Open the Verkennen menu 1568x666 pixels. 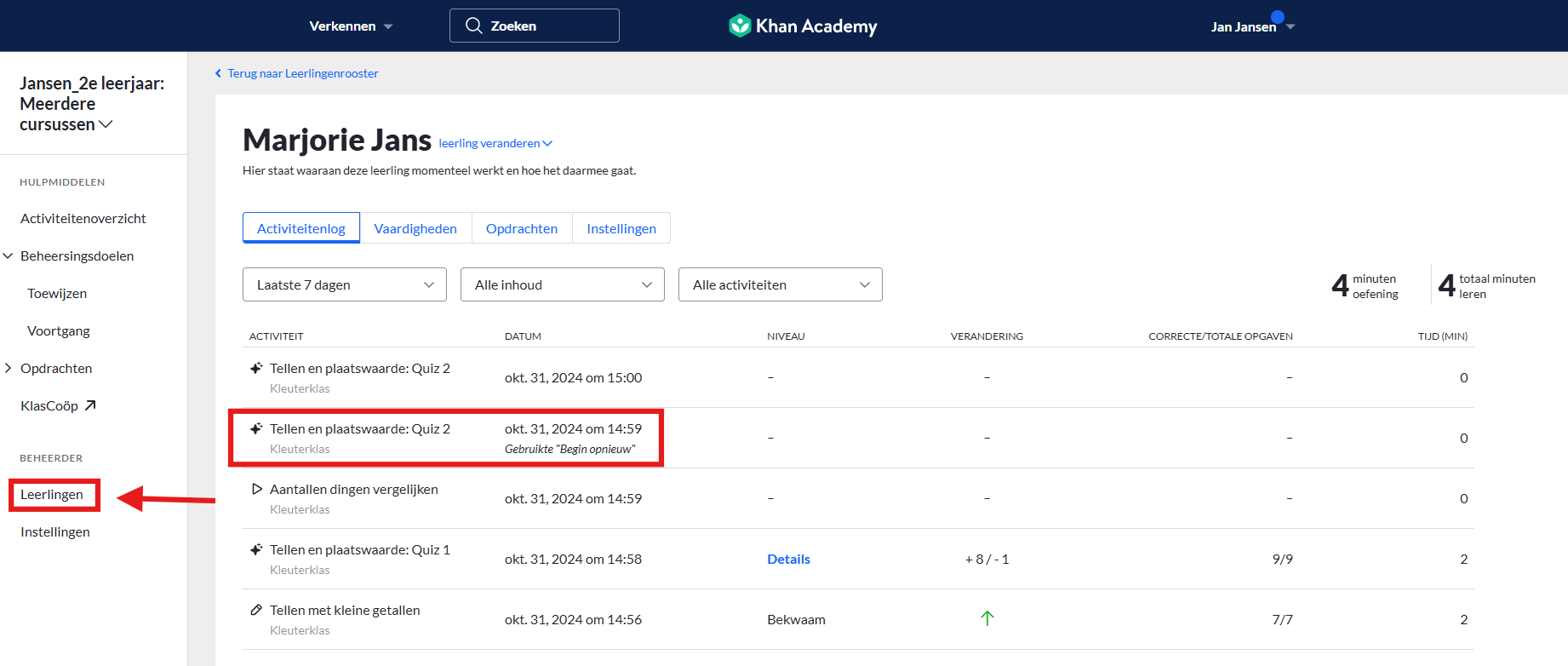pyautogui.click(x=350, y=26)
